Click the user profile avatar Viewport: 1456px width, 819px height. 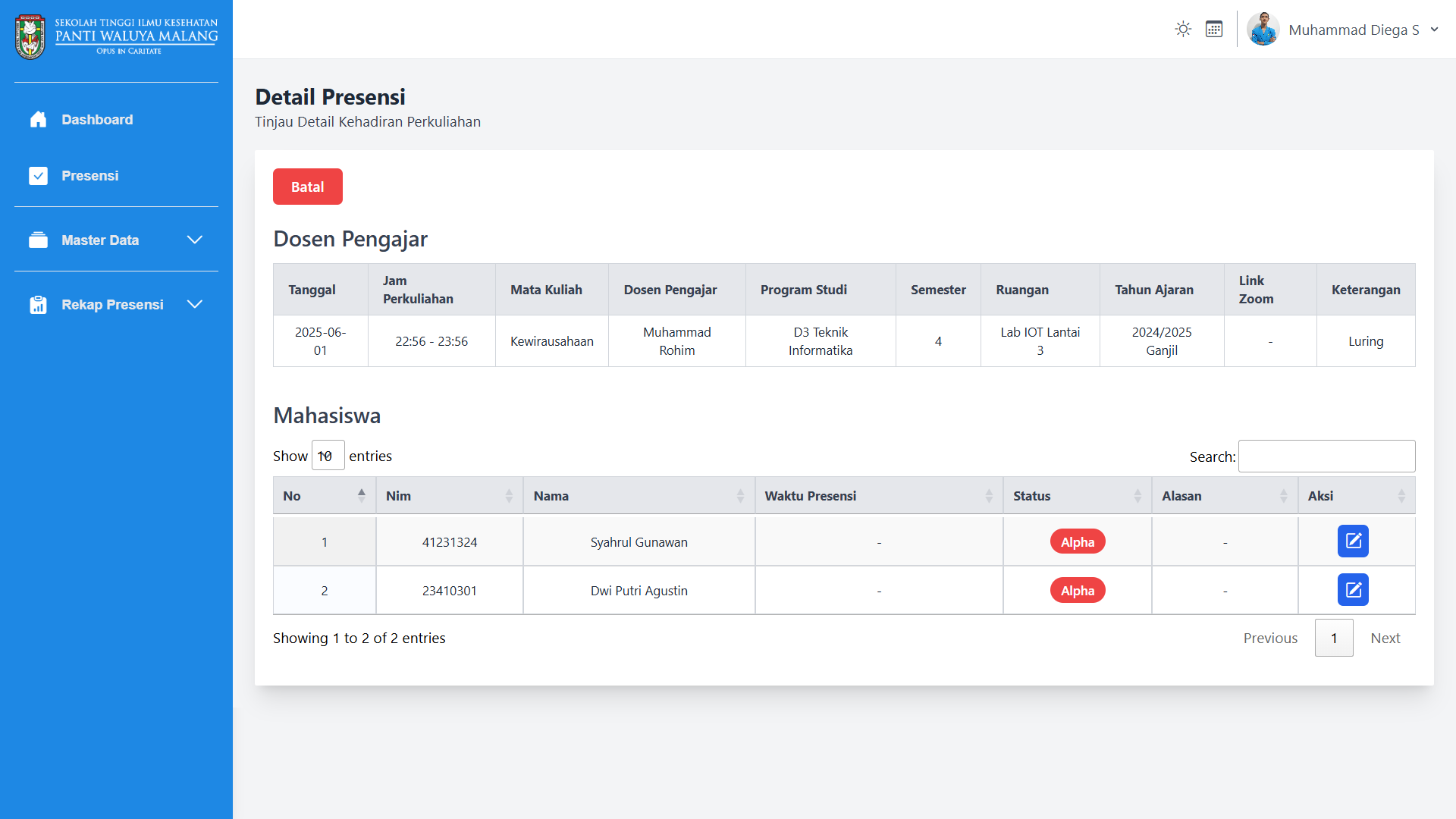pos(1263,30)
